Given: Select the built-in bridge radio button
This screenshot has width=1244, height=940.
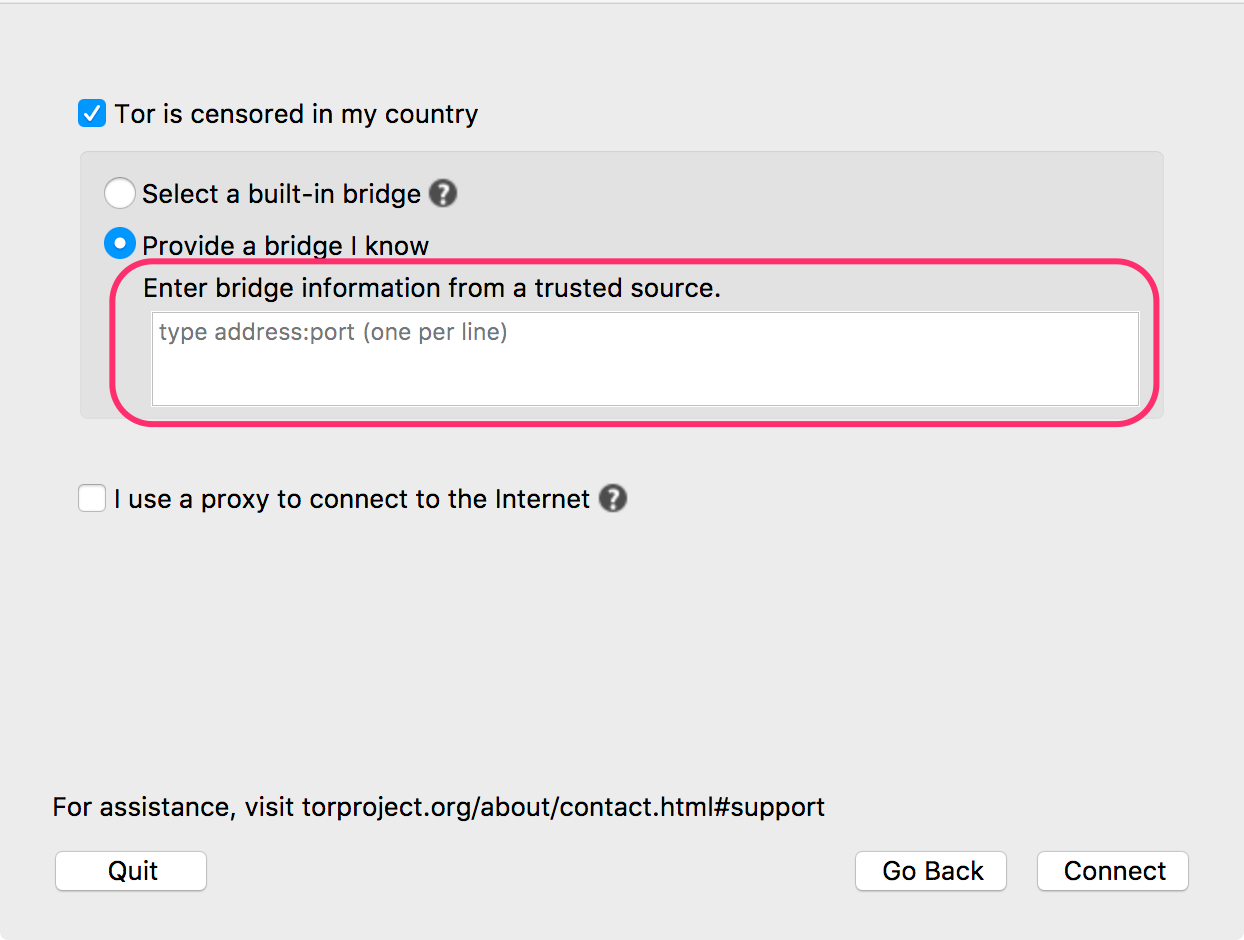Looking at the screenshot, I should (x=120, y=193).
